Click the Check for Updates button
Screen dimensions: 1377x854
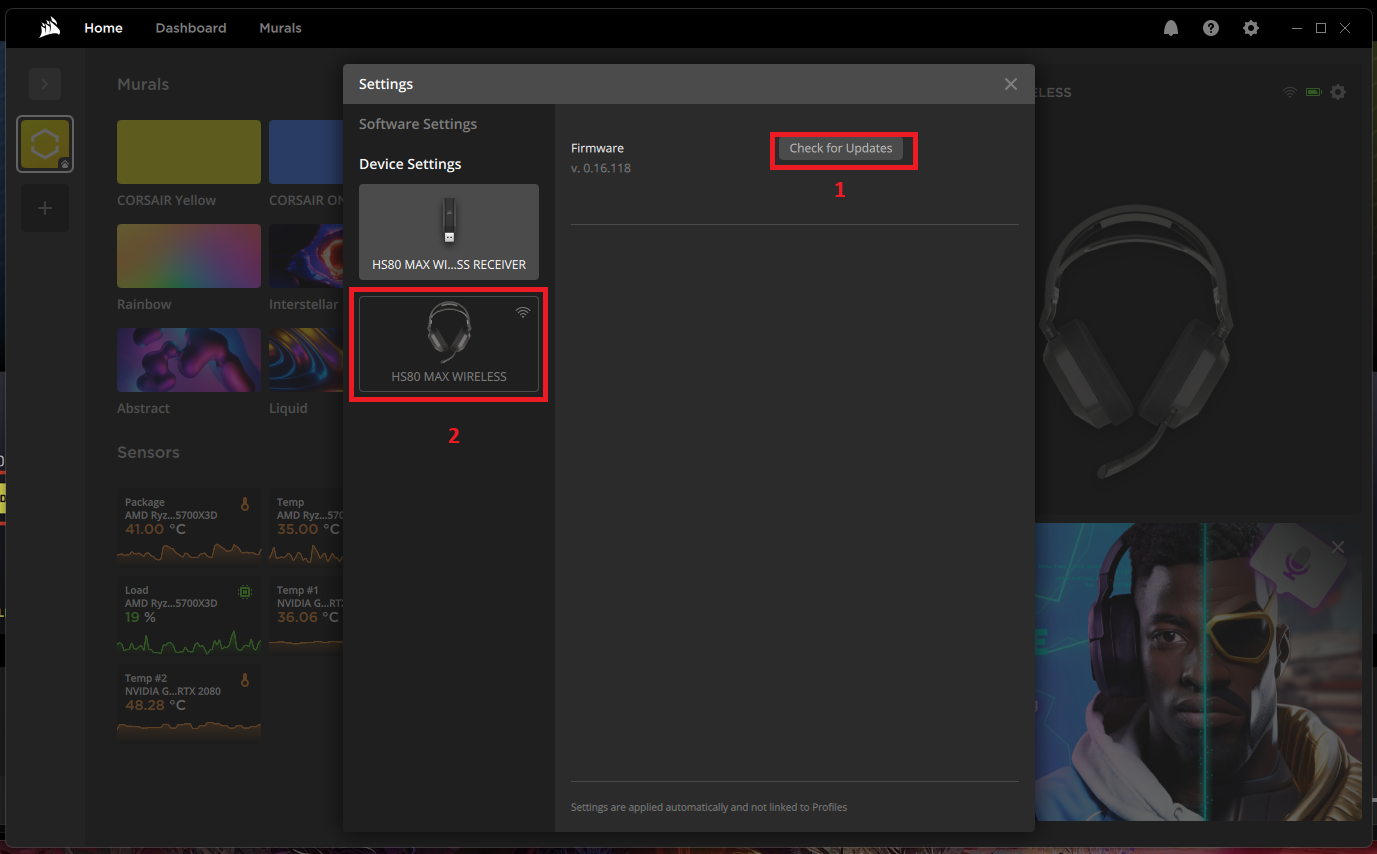pos(841,148)
